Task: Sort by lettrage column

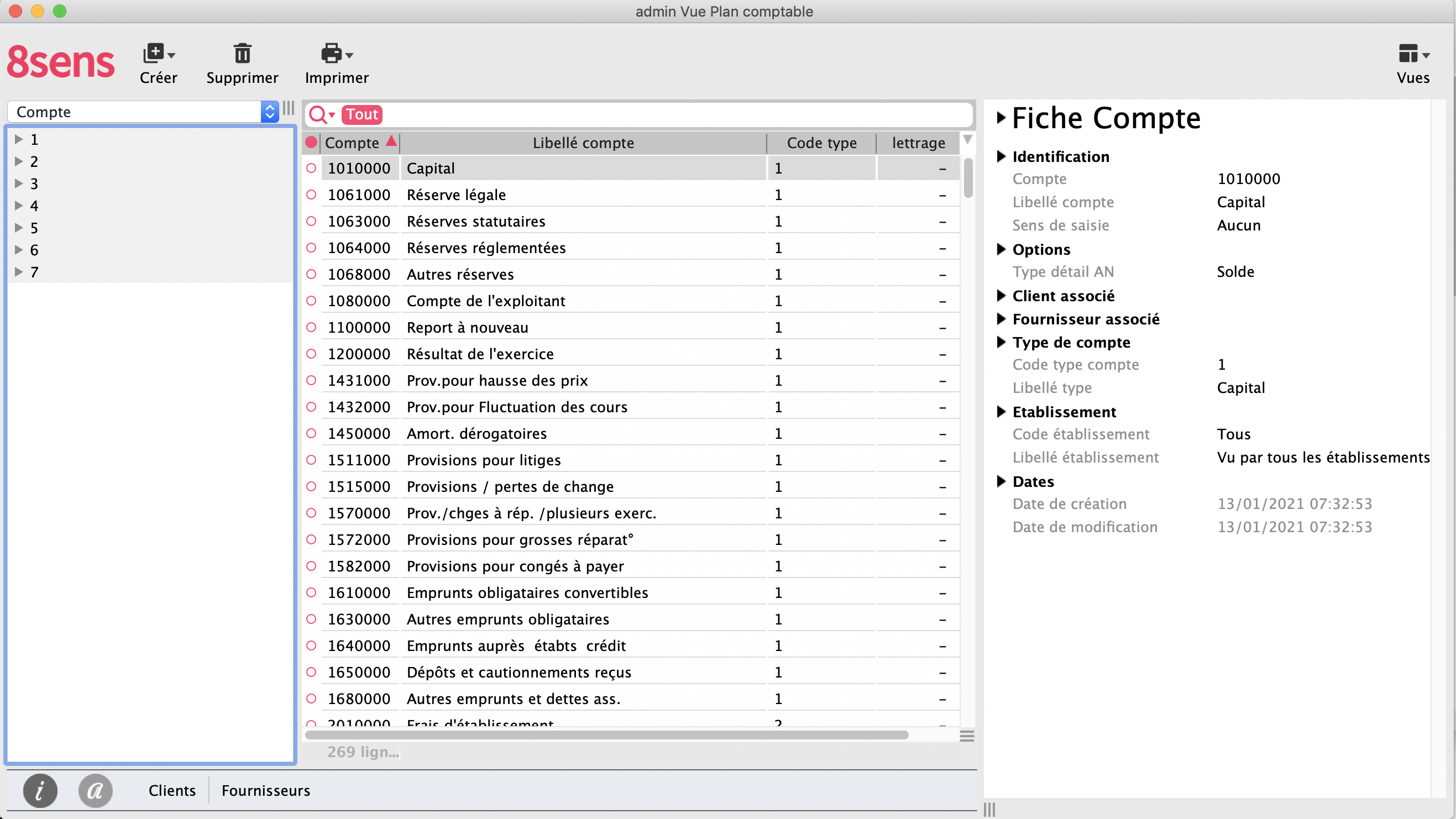Action: point(919,143)
